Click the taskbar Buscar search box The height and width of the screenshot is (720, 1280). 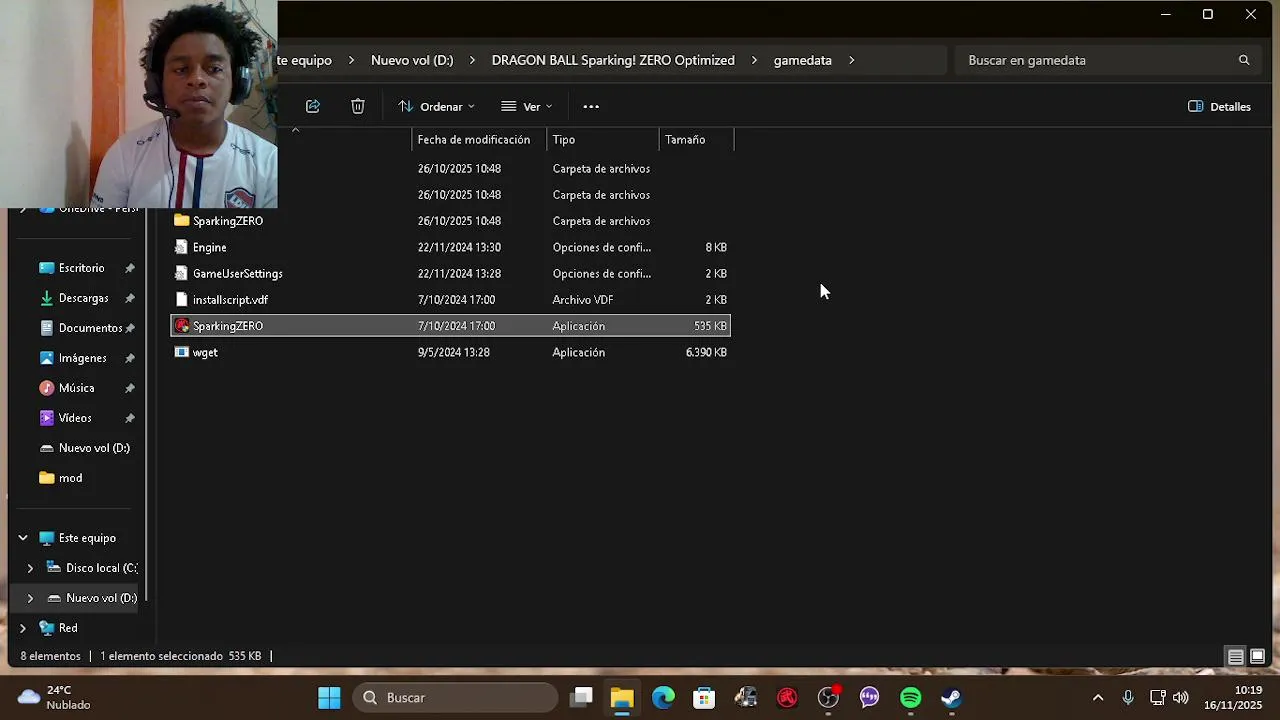pyautogui.click(x=455, y=698)
